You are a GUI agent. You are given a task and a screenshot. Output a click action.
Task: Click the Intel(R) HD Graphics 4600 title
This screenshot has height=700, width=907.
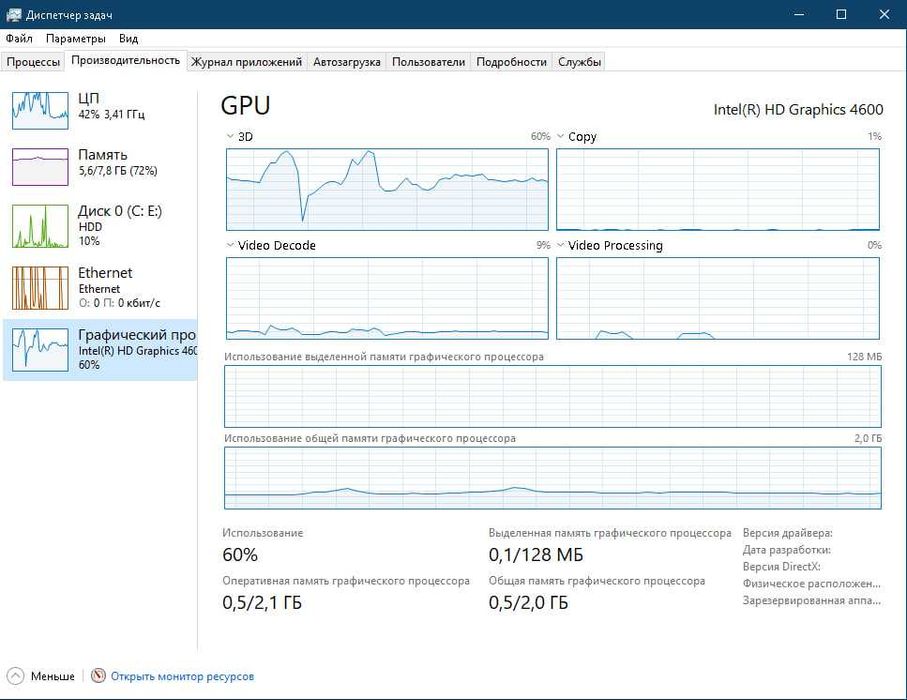(798, 110)
